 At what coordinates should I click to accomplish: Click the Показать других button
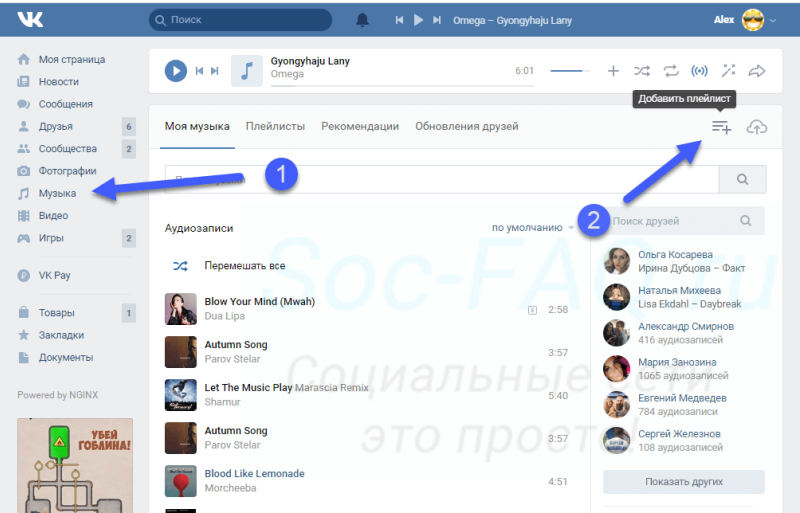click(x=684, y=481)
